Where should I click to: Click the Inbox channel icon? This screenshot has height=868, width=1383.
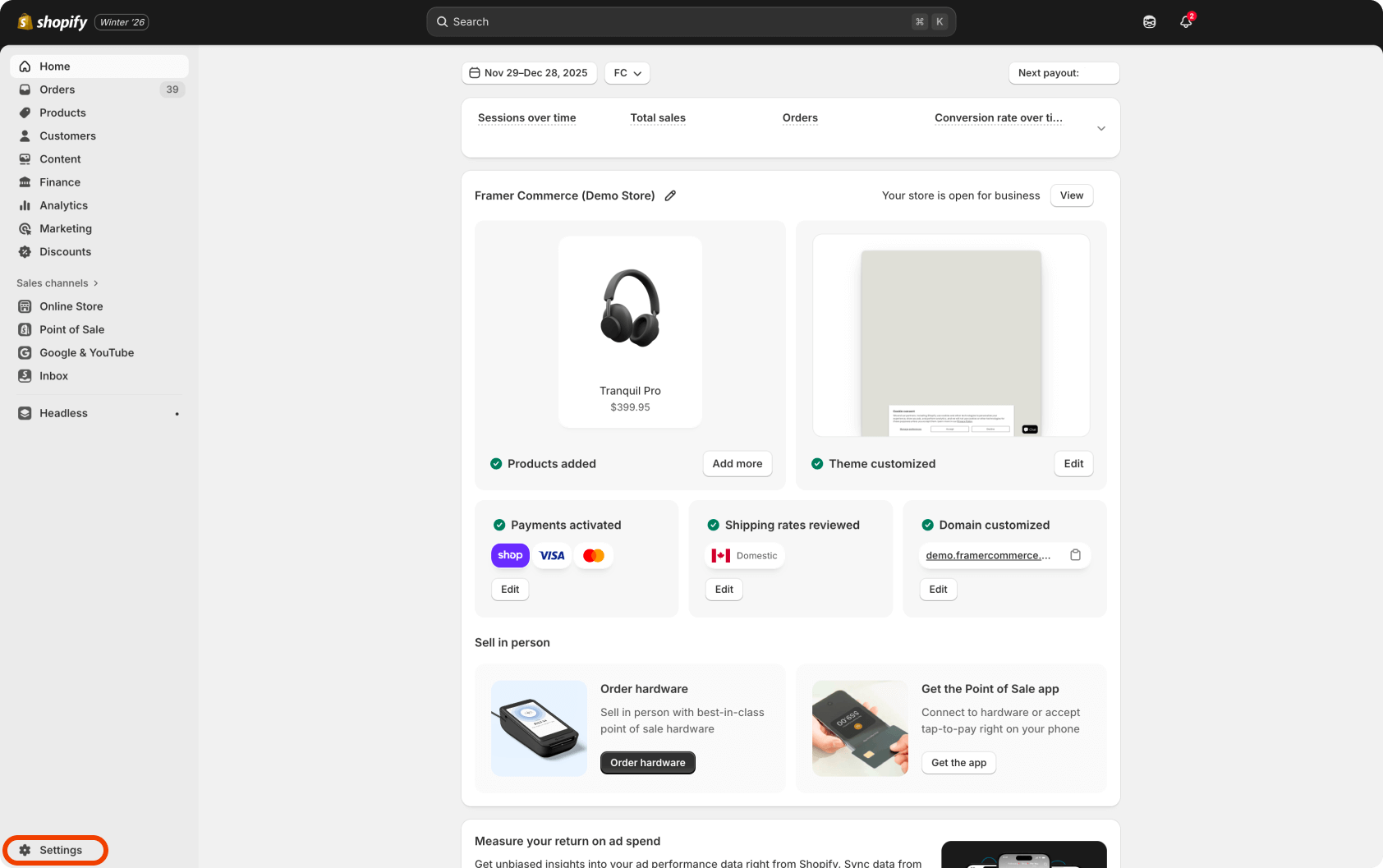(25, 376)
